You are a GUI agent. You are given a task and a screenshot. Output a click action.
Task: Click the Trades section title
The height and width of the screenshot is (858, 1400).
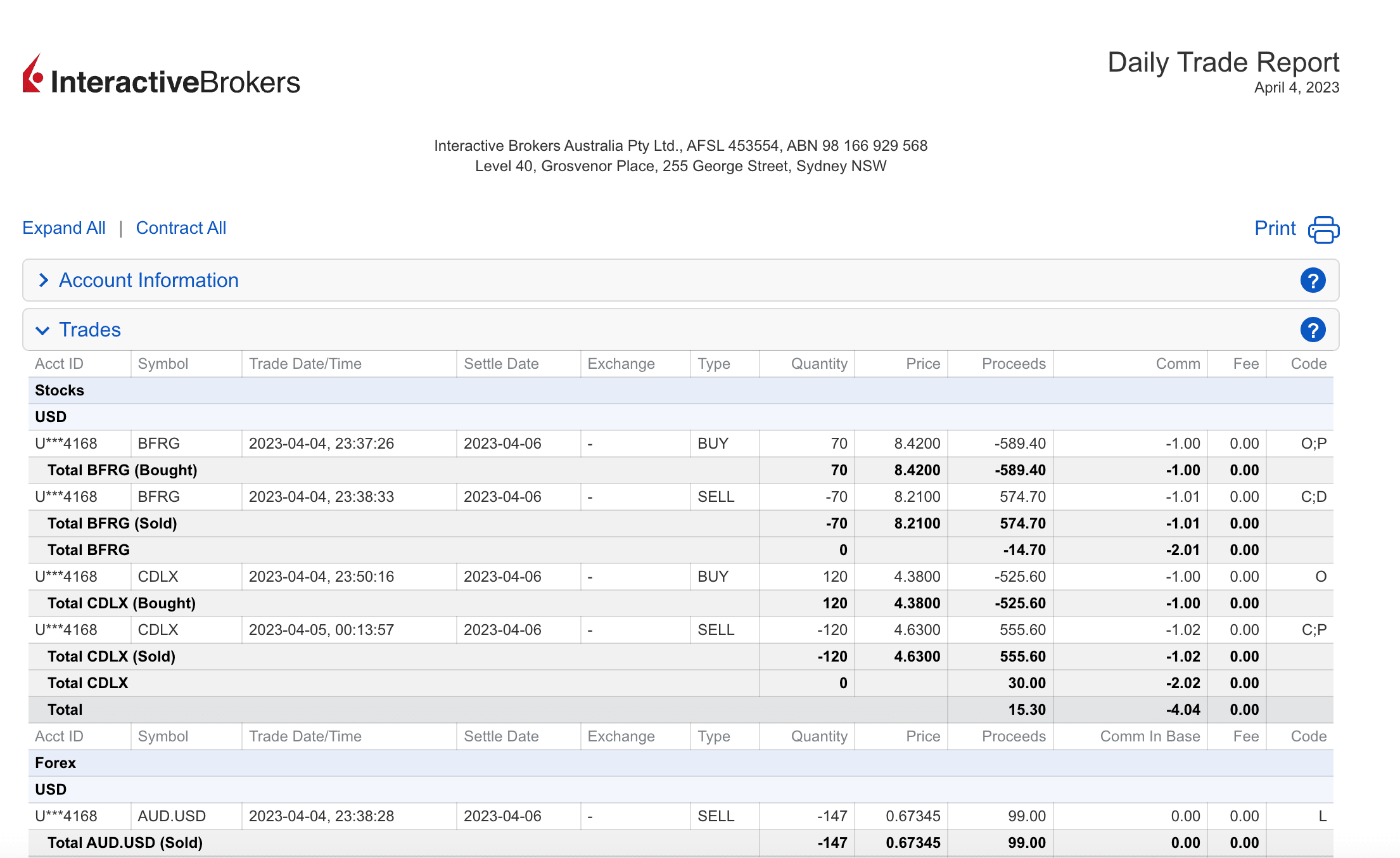point(89,330)
